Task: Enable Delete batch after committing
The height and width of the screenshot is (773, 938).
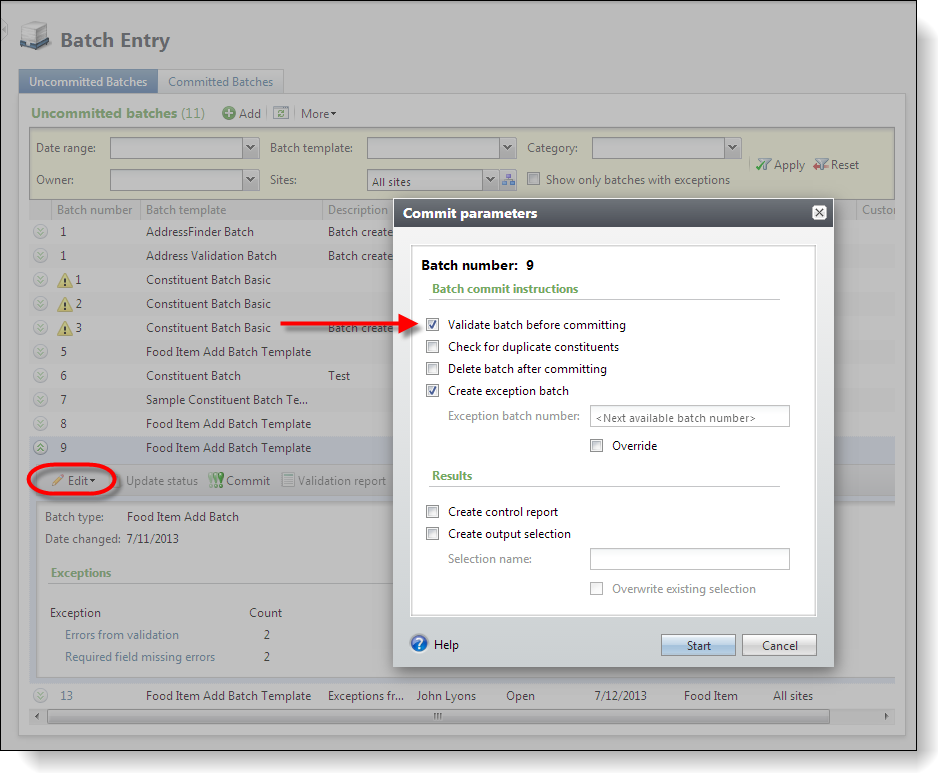Action: [433, 369]
